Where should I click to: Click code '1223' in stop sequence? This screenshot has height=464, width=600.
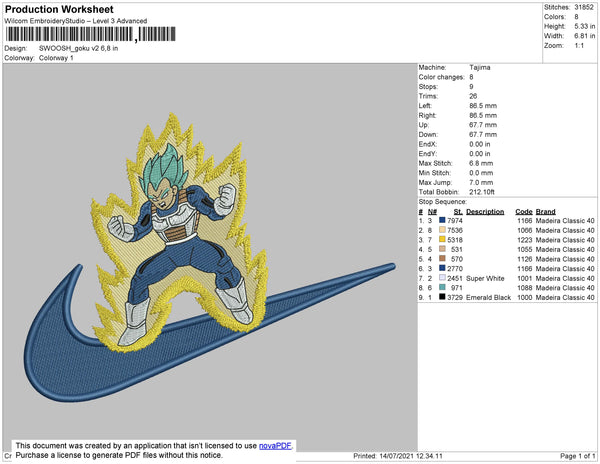pyautogui.click(x=525, y=240)
